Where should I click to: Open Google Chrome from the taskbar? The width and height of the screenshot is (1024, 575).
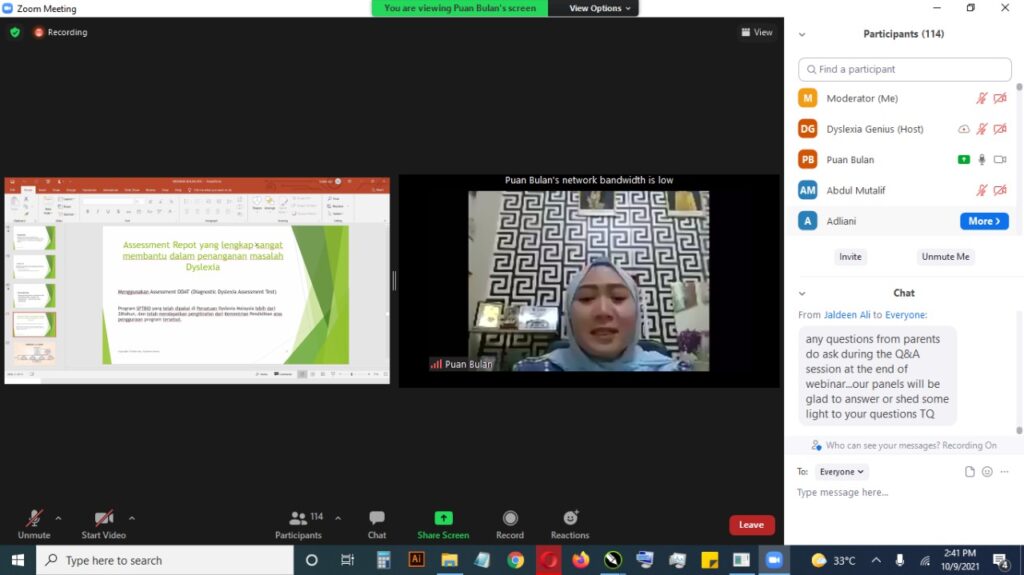(515, 560)
